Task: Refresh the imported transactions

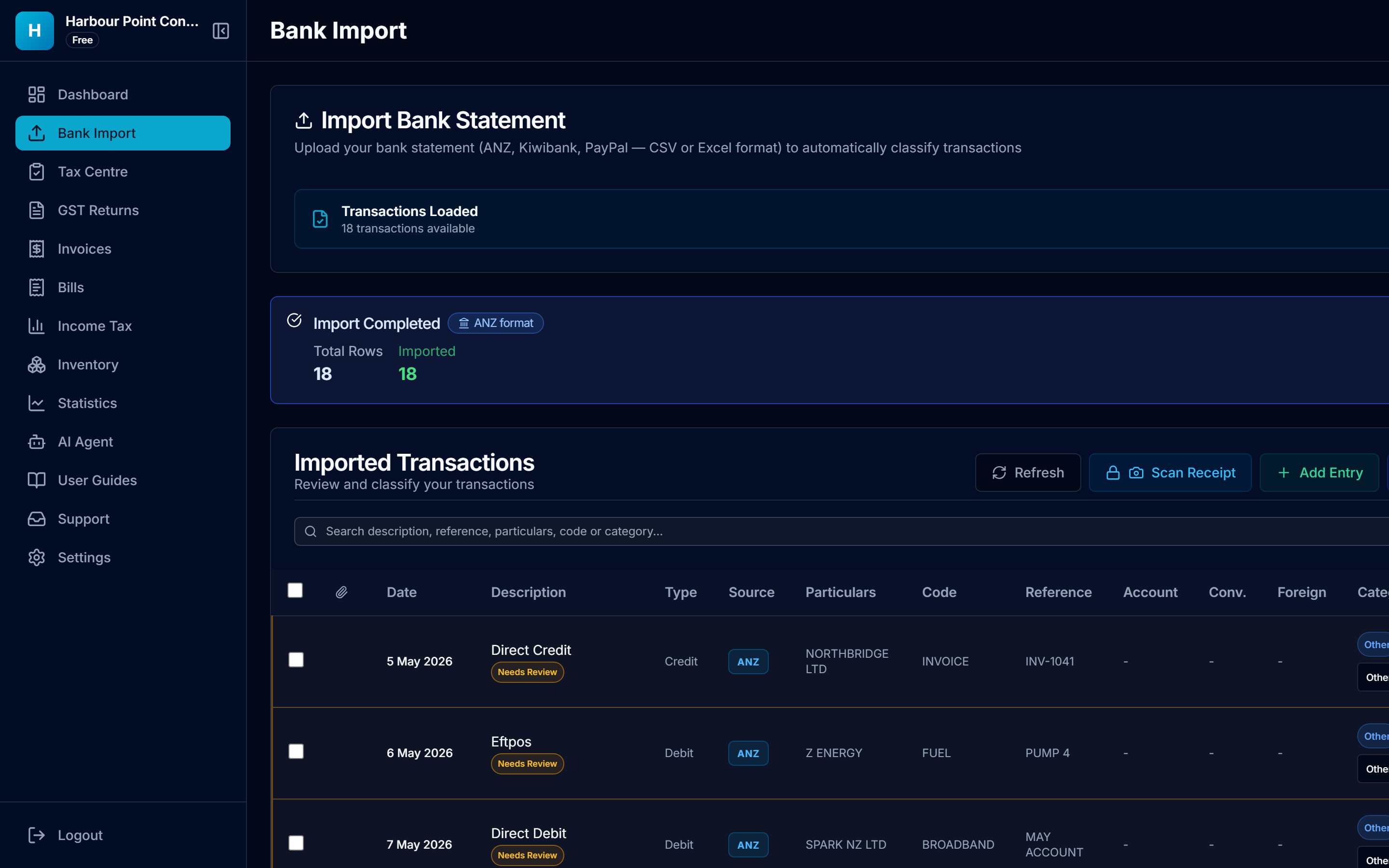Action: [1027, 473]
